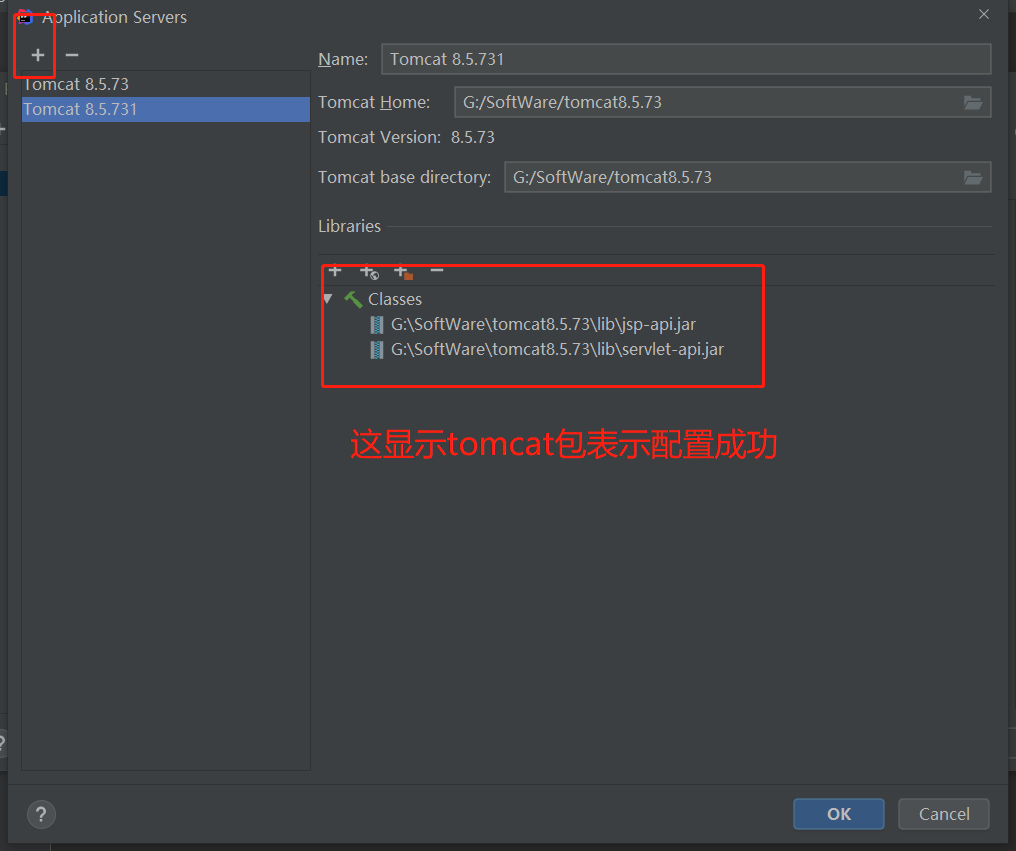Click the Libraries section label
The height and width of the screenshot is (851, 1016).
point(349,226)
